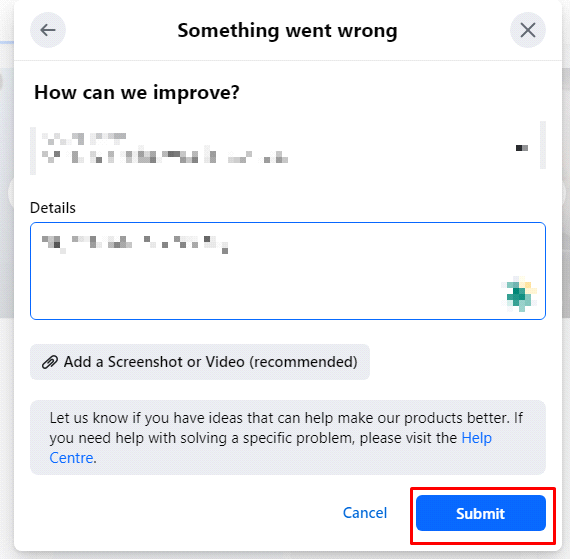Click the grey info message box
The width and height of the screenshot is (570, 559).
[x=288, y=438]
